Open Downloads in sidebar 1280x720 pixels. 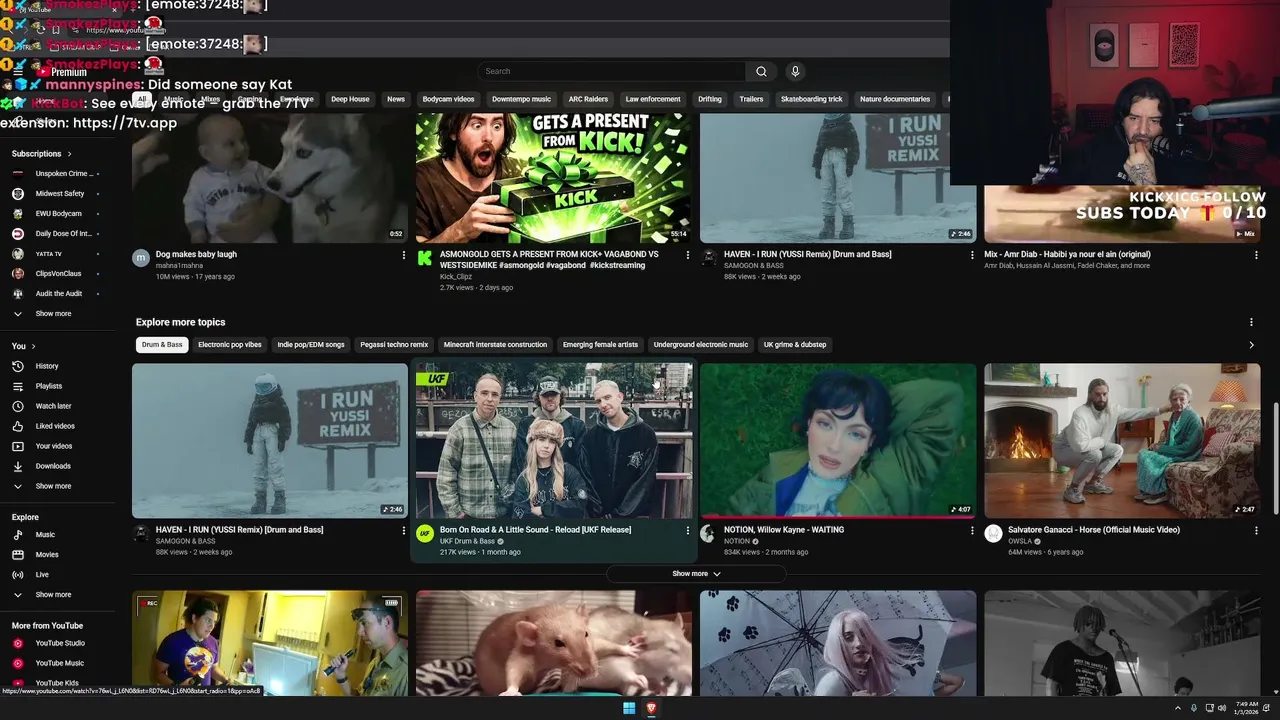pos(53,466)
